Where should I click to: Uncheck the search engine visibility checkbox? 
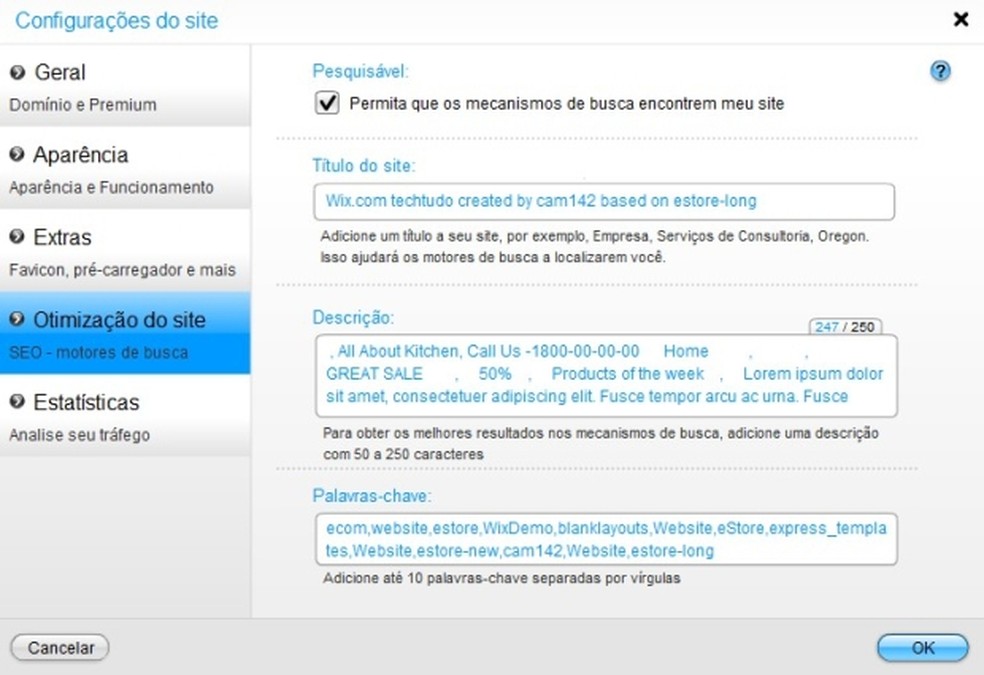click(325, 103)
